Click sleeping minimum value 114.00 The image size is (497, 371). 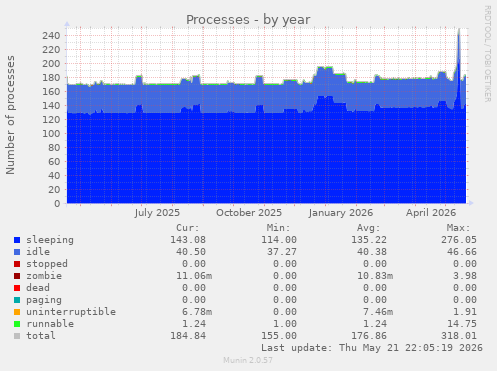(x=279, y=240)
